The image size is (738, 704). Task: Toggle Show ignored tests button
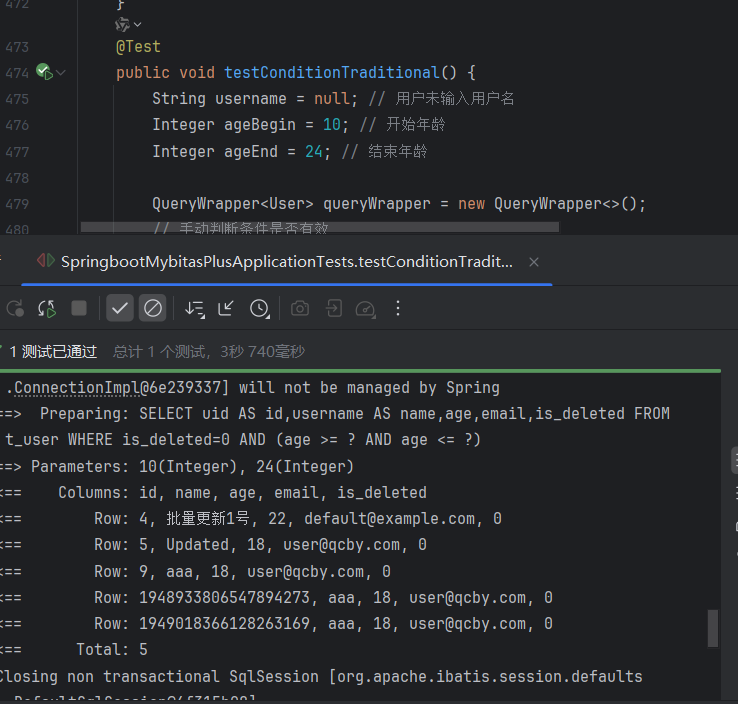tap(152, 308)
